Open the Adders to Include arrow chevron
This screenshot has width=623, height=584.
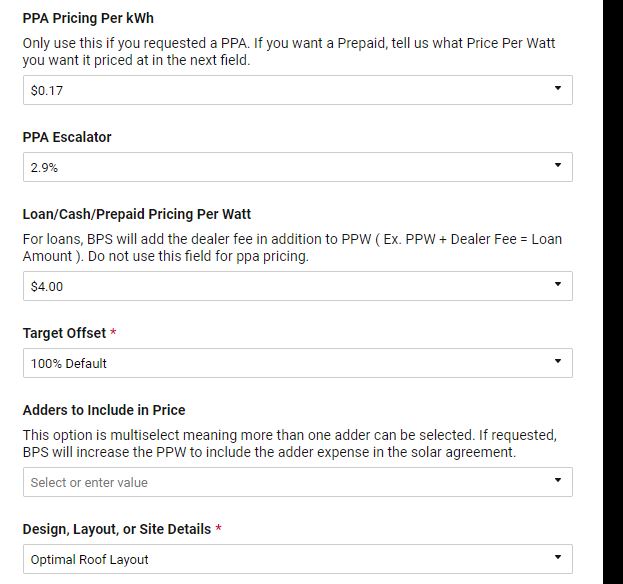557,481
